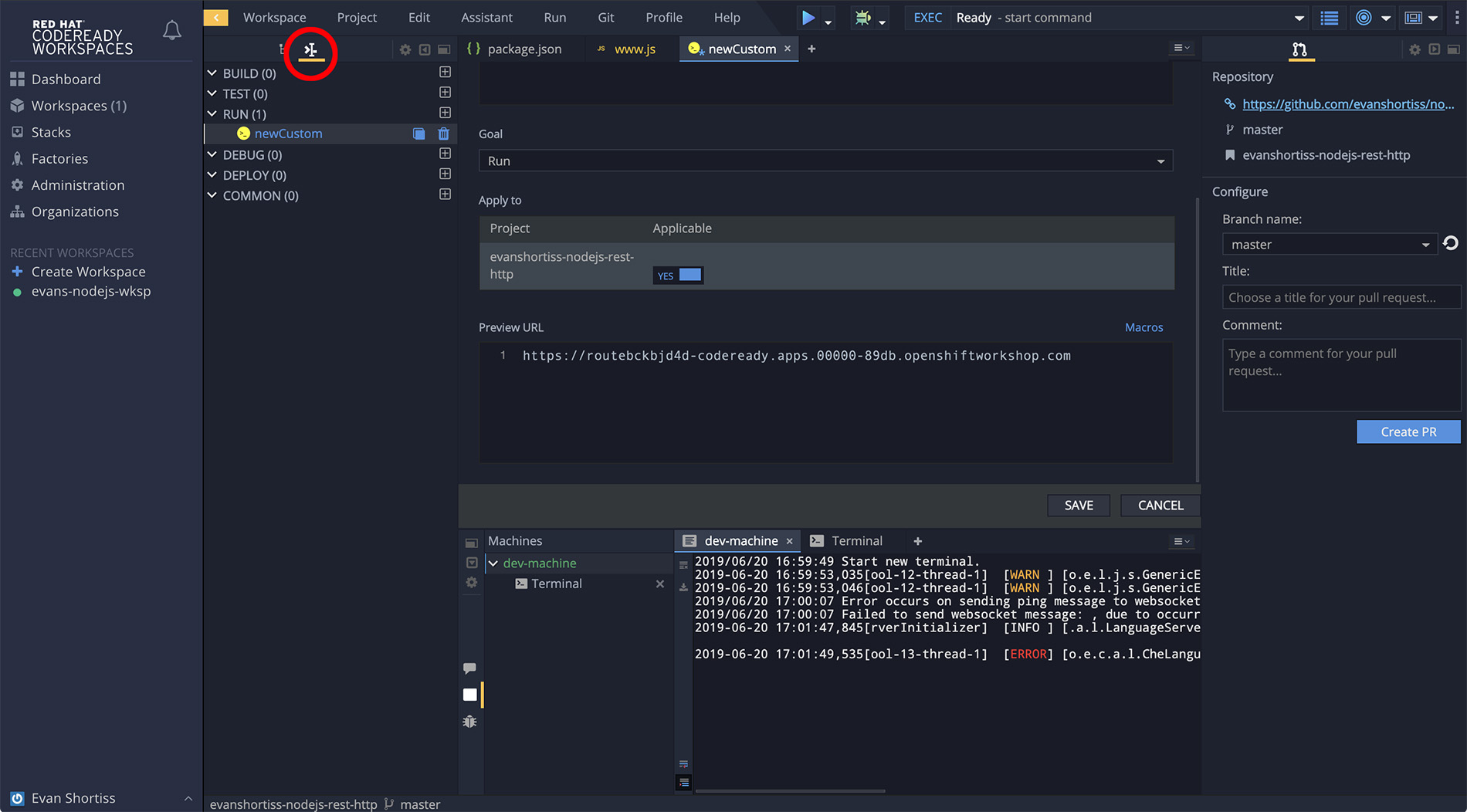Collapse the DEBUG (0) group
The width and height of the screenshot is (1467, 812).
pos(212,154)
